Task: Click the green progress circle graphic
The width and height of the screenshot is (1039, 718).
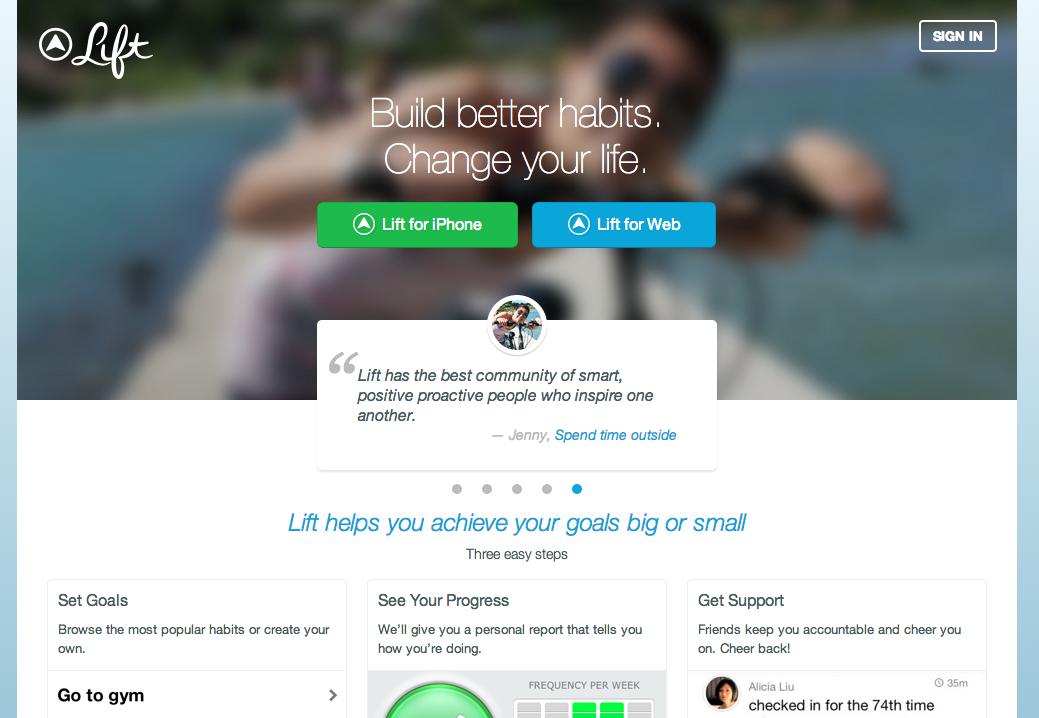Action: [x=439, y=701]
